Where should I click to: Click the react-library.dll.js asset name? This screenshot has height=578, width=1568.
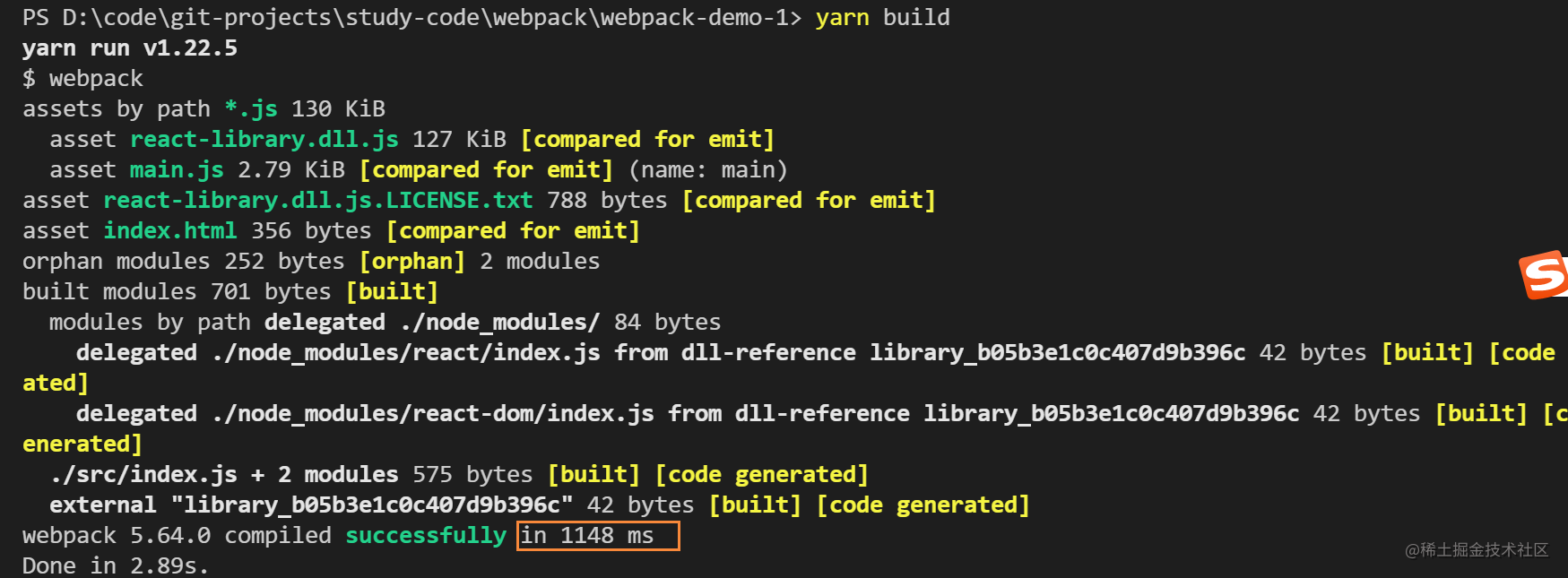point(264,140)
